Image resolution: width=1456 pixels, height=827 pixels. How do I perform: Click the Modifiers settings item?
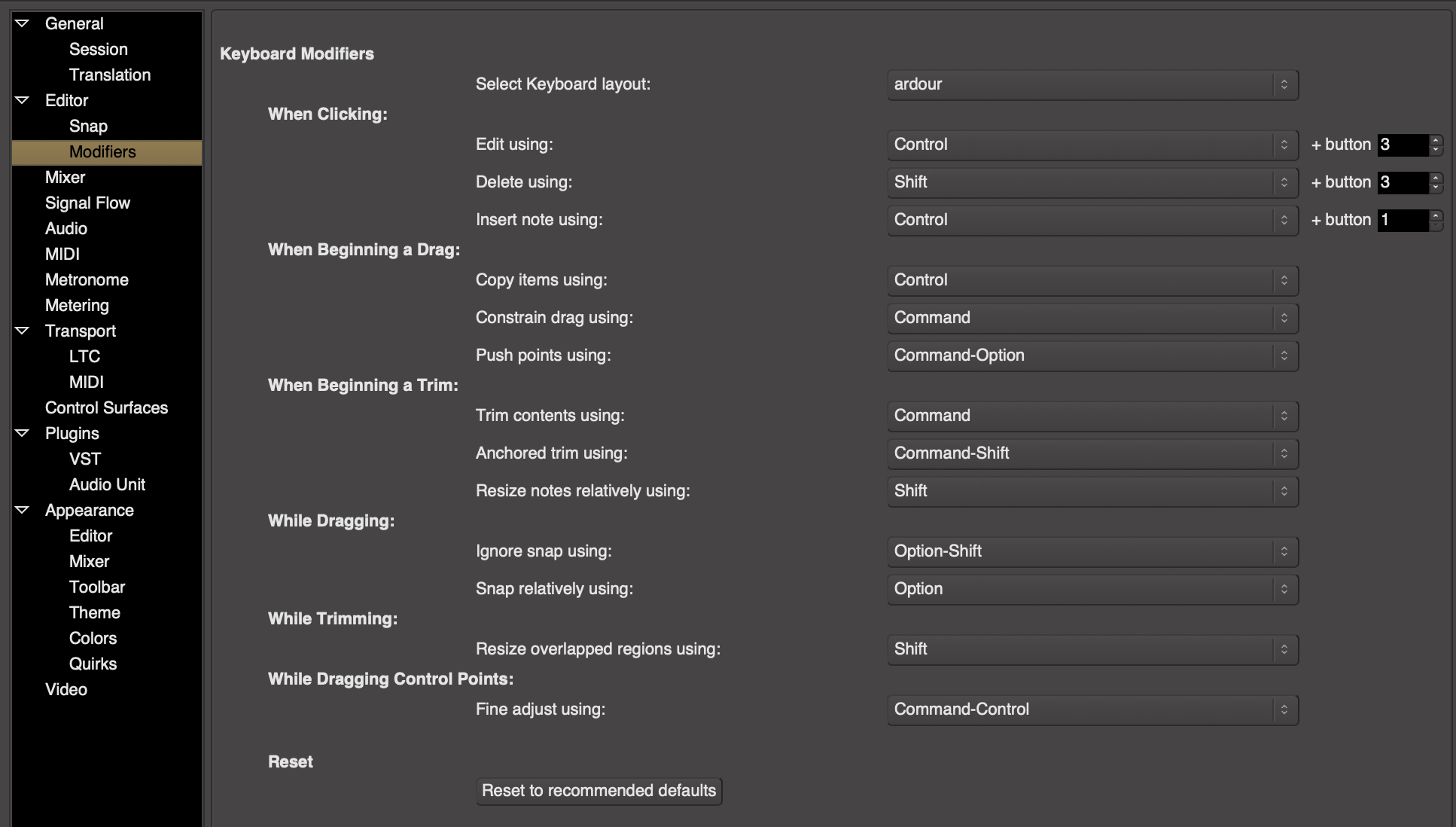tap(102, 151)
